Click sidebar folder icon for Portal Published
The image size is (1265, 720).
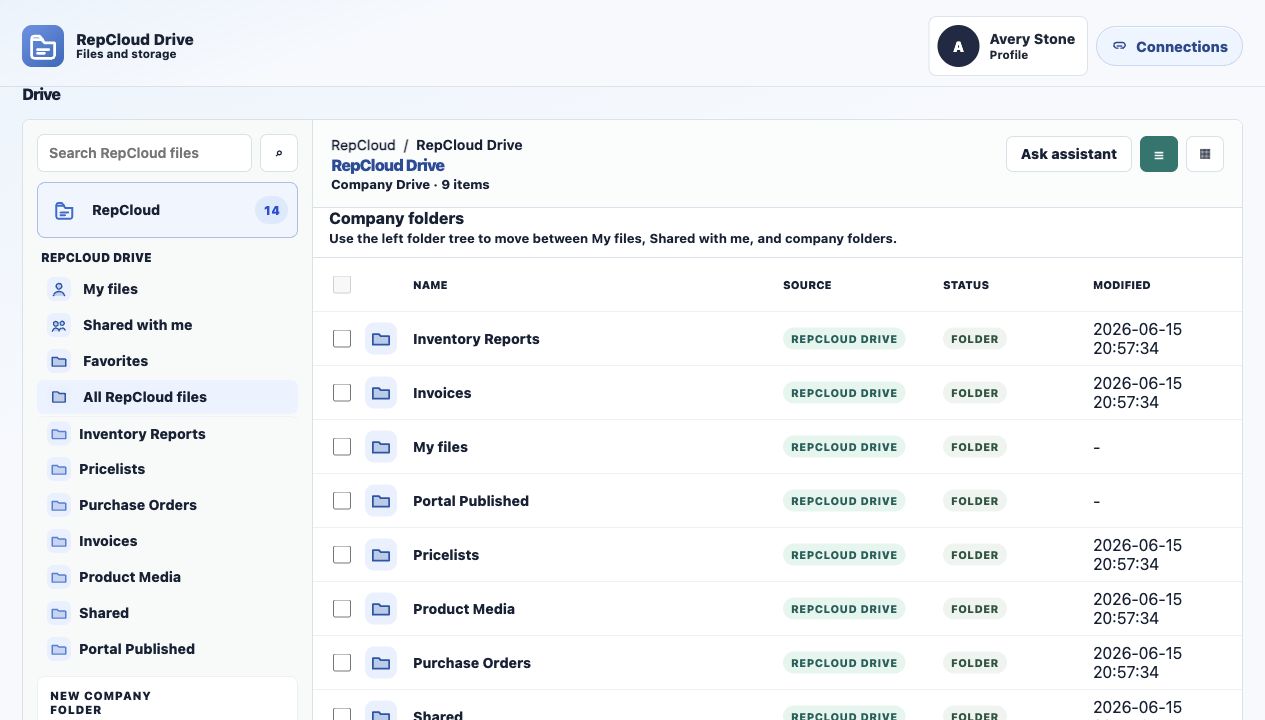pos(59,649)
